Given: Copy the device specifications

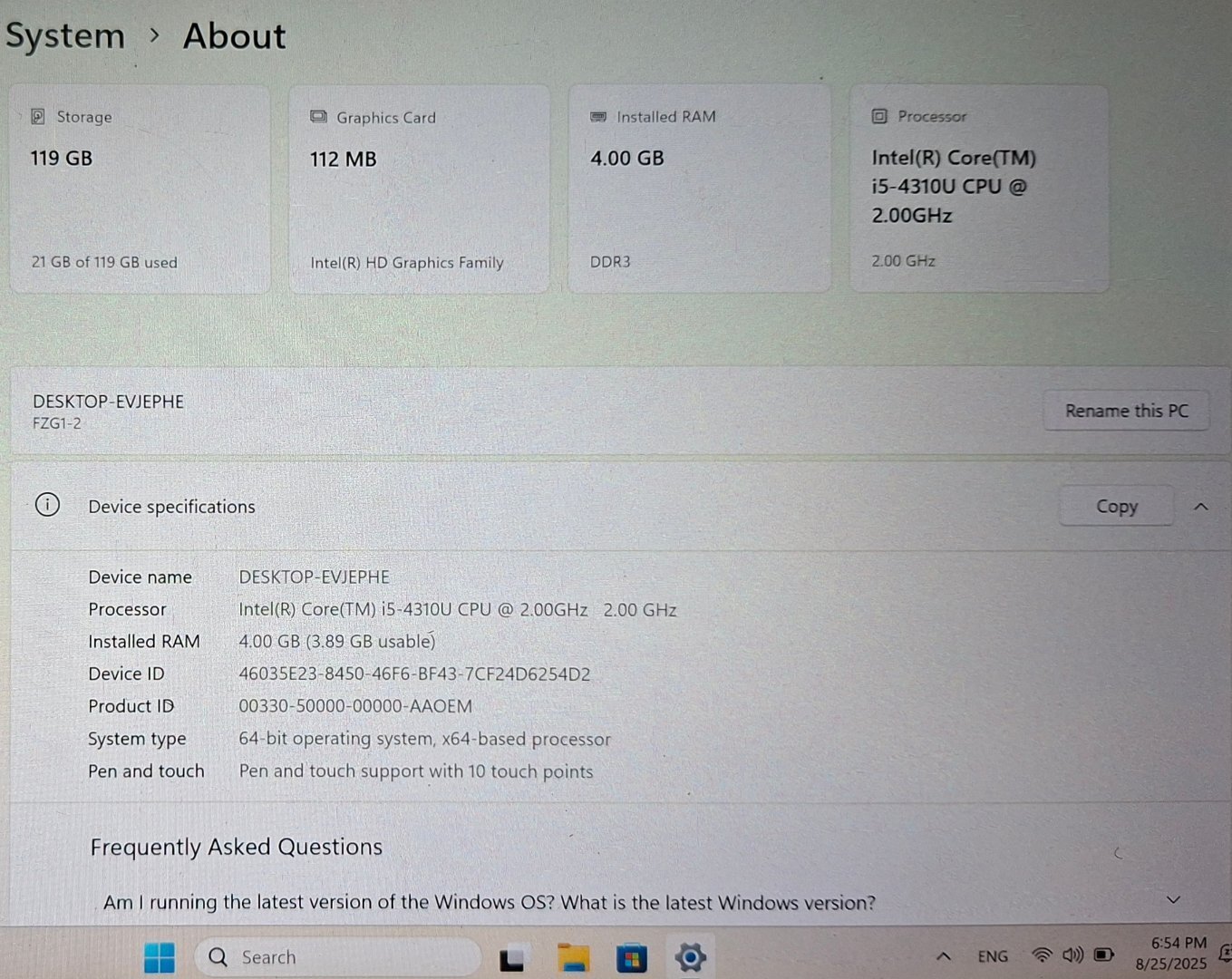Looking at the screenshot, I should click(1116, 507).
